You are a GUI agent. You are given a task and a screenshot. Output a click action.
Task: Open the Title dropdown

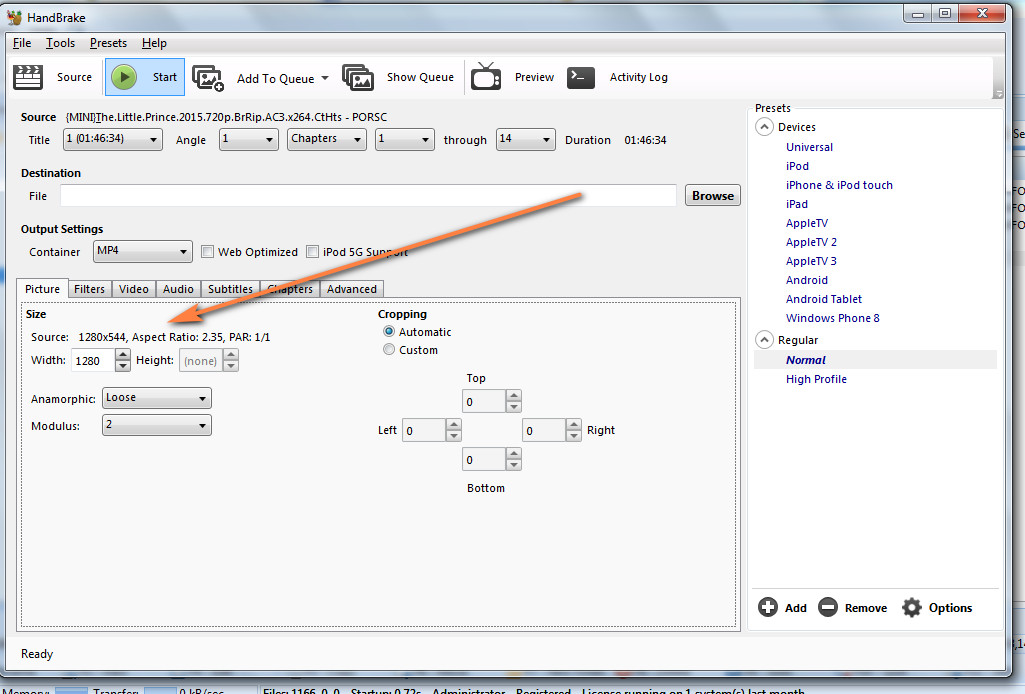tap(112, 139)
